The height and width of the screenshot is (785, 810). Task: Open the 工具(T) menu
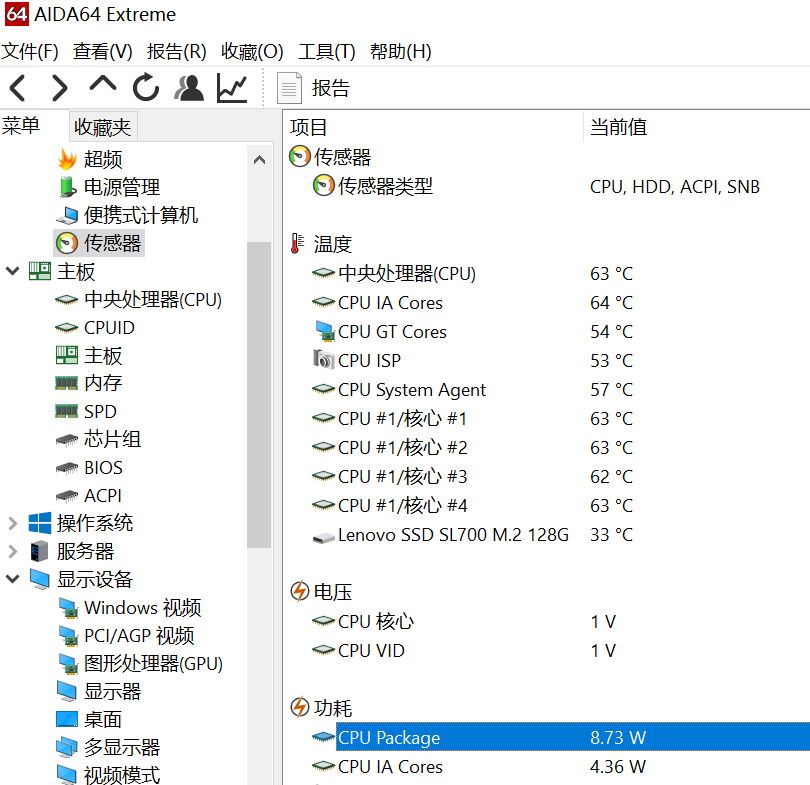pos(326,51)
